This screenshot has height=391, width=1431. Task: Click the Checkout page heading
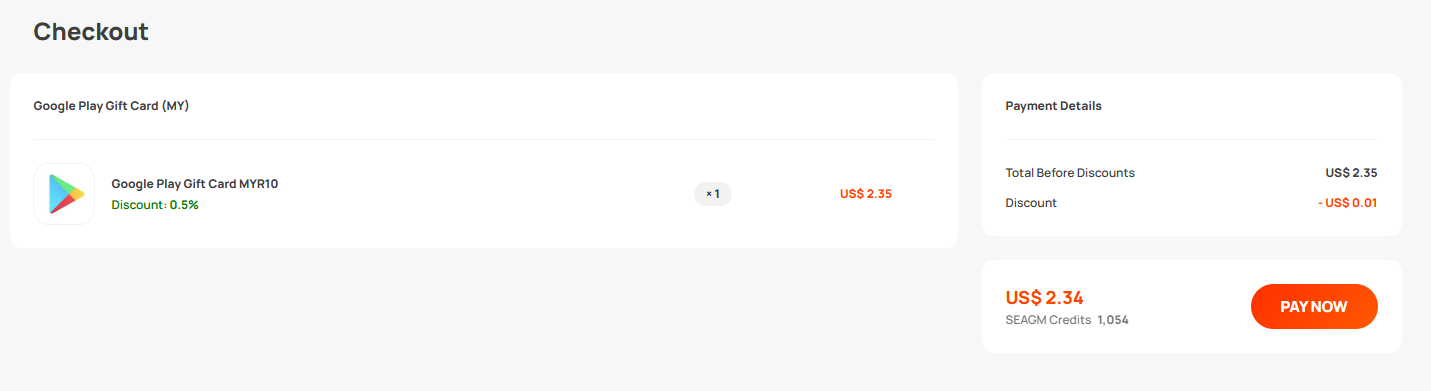[91, 32]
